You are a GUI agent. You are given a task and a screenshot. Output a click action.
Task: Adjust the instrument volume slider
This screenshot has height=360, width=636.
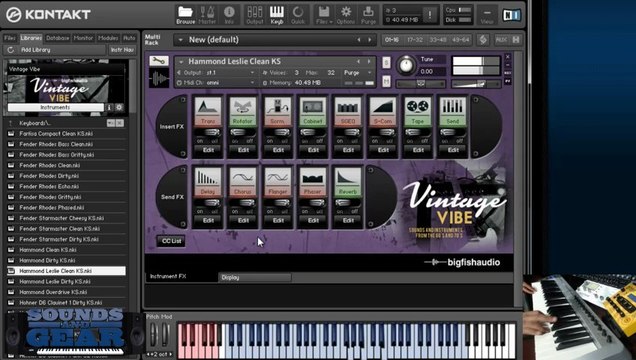pos(476,84)
